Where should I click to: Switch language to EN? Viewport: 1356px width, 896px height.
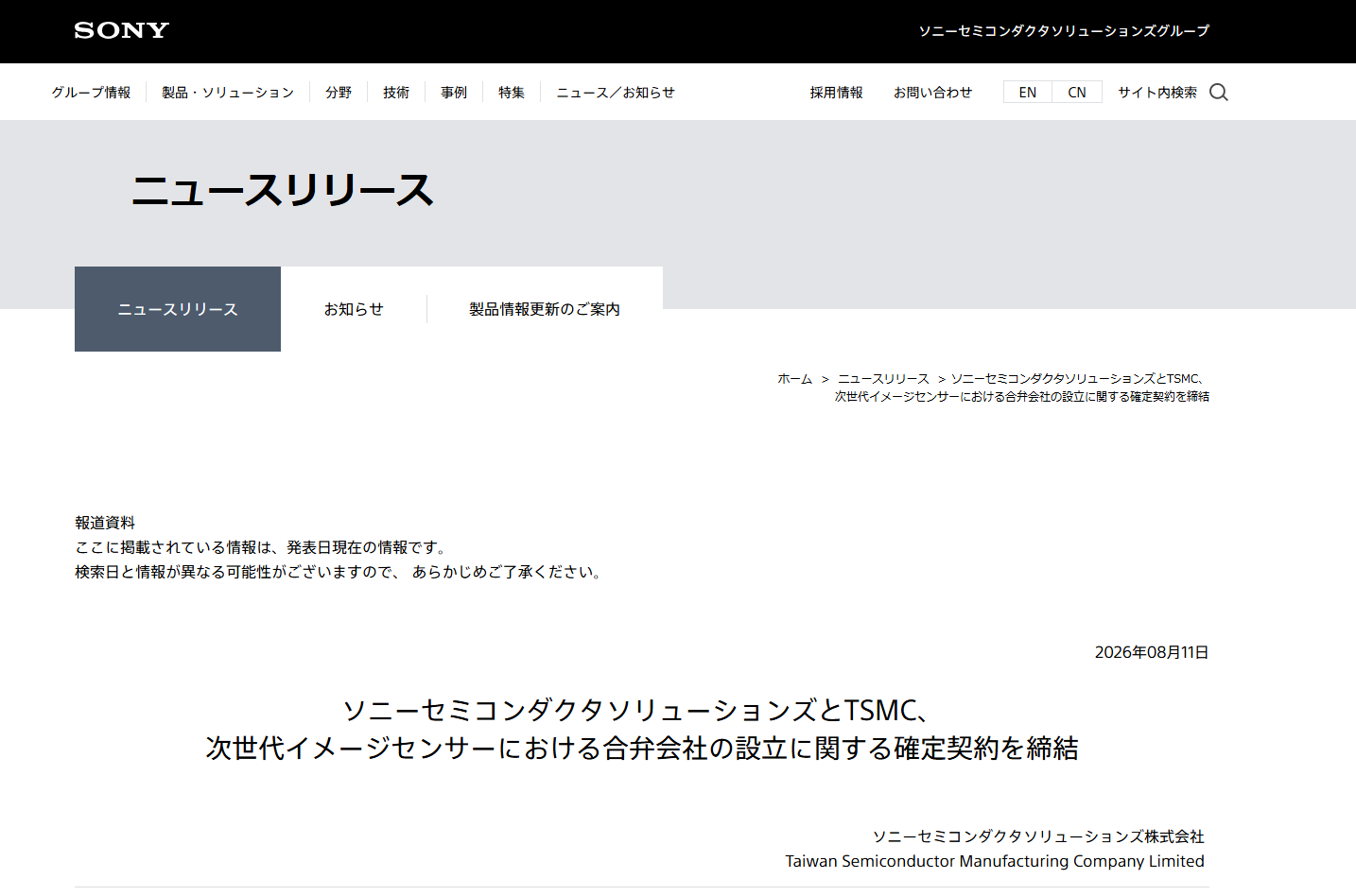[x=1028, y=92]
